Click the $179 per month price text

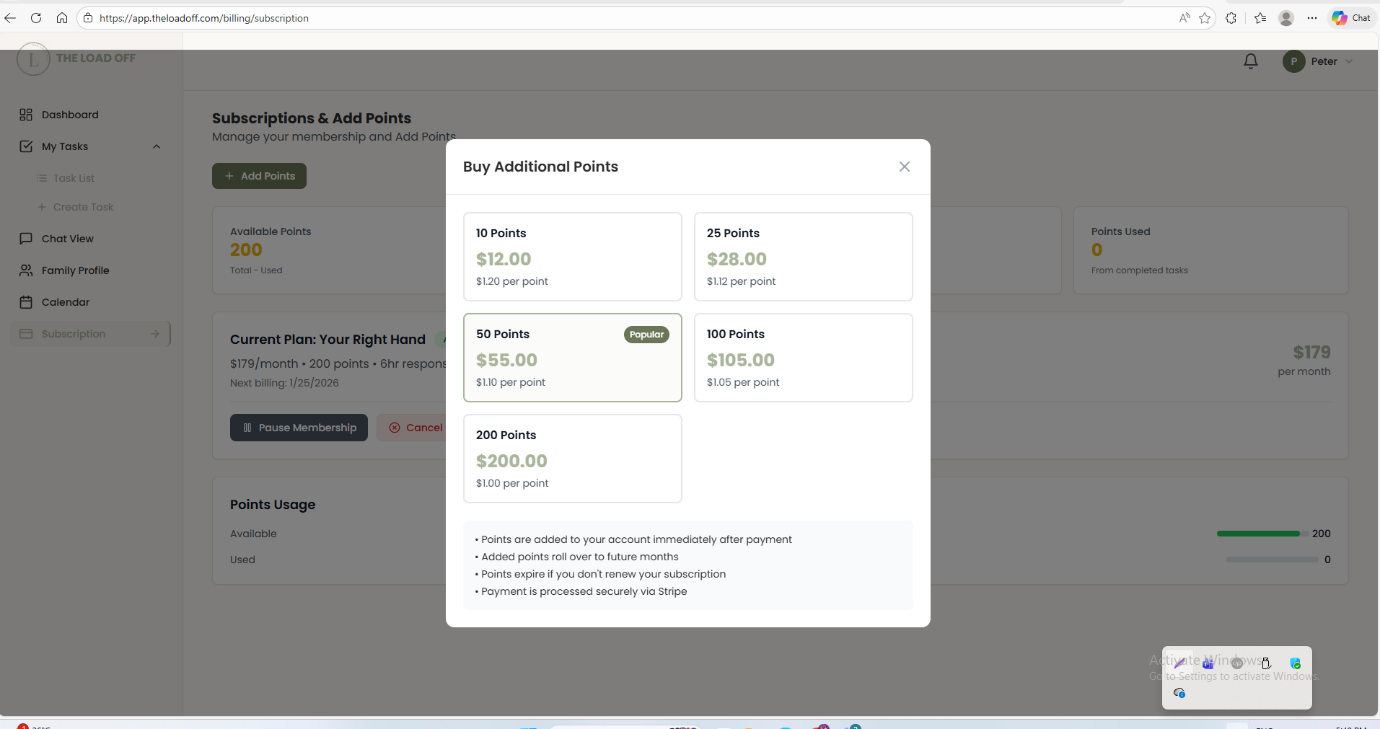[x=1304, y=360]
